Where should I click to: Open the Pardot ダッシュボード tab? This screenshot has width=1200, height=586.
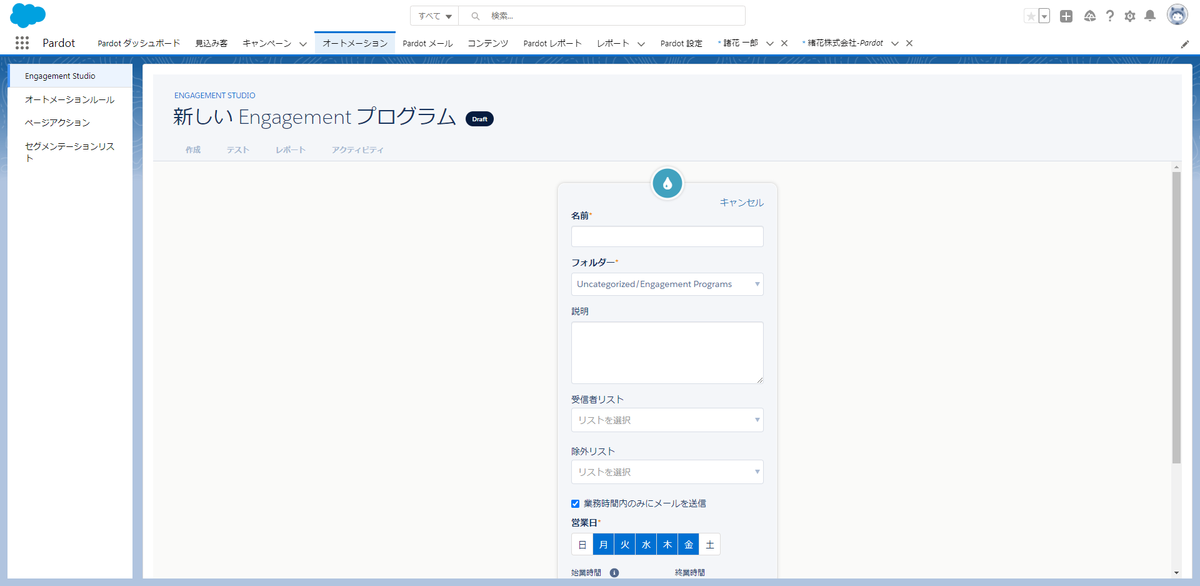tap(139, 43)
